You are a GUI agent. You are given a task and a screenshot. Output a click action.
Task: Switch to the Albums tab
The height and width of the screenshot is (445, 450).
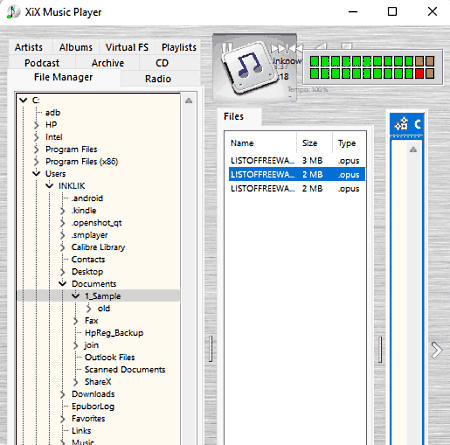76,47
